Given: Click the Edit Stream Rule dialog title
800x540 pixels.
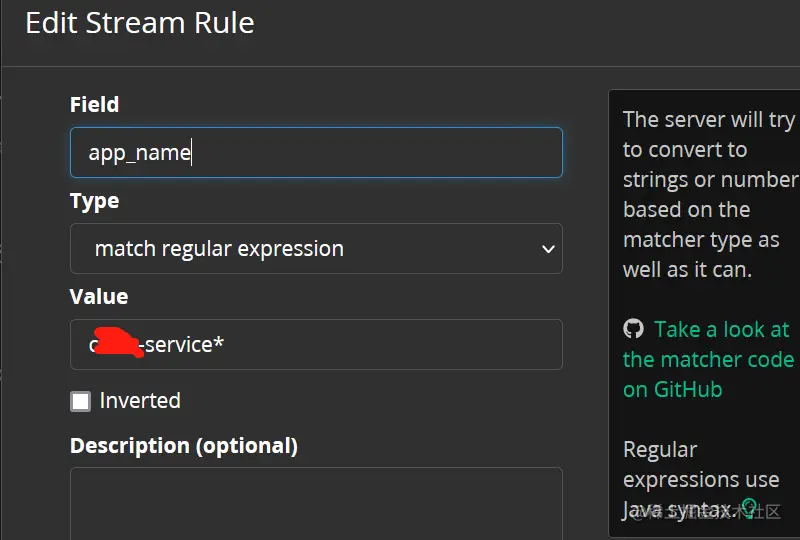Looking at the screenshot, I should tap(140, 23).
